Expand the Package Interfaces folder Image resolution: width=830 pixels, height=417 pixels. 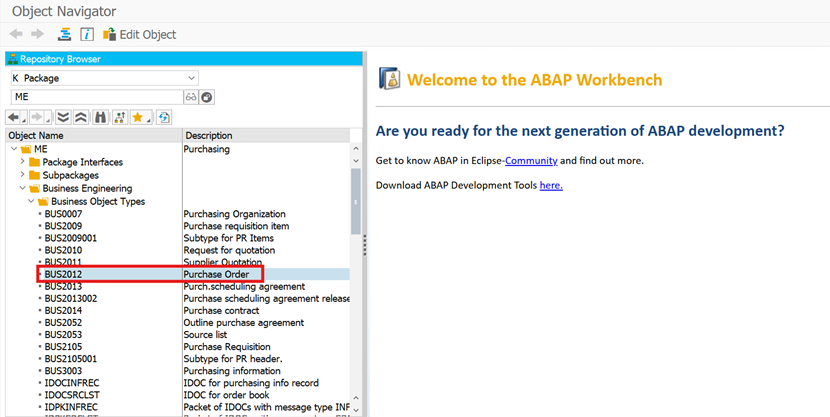22,161
